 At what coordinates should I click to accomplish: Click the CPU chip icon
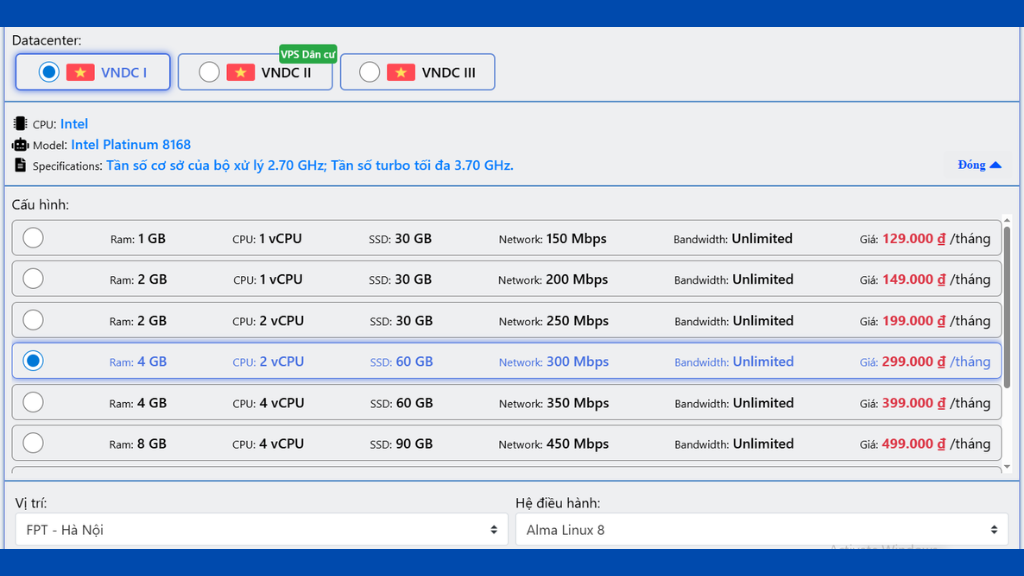[x=20, y=124]
